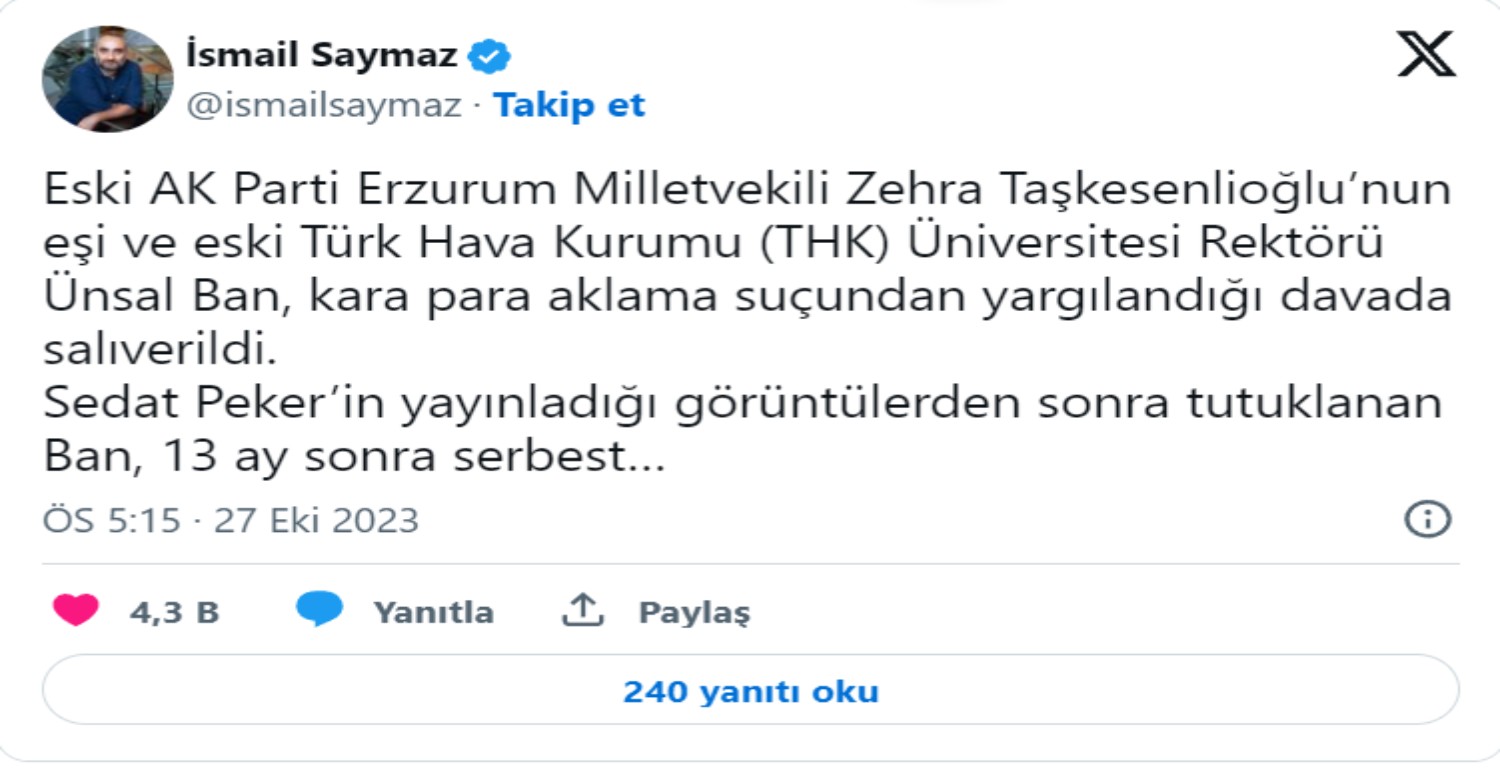This screenshot has height=775, width=1500.
Task: Click the blue verified badge beside İsmail Saymaz
Action: pyautogui.click(x=489, y=56)
